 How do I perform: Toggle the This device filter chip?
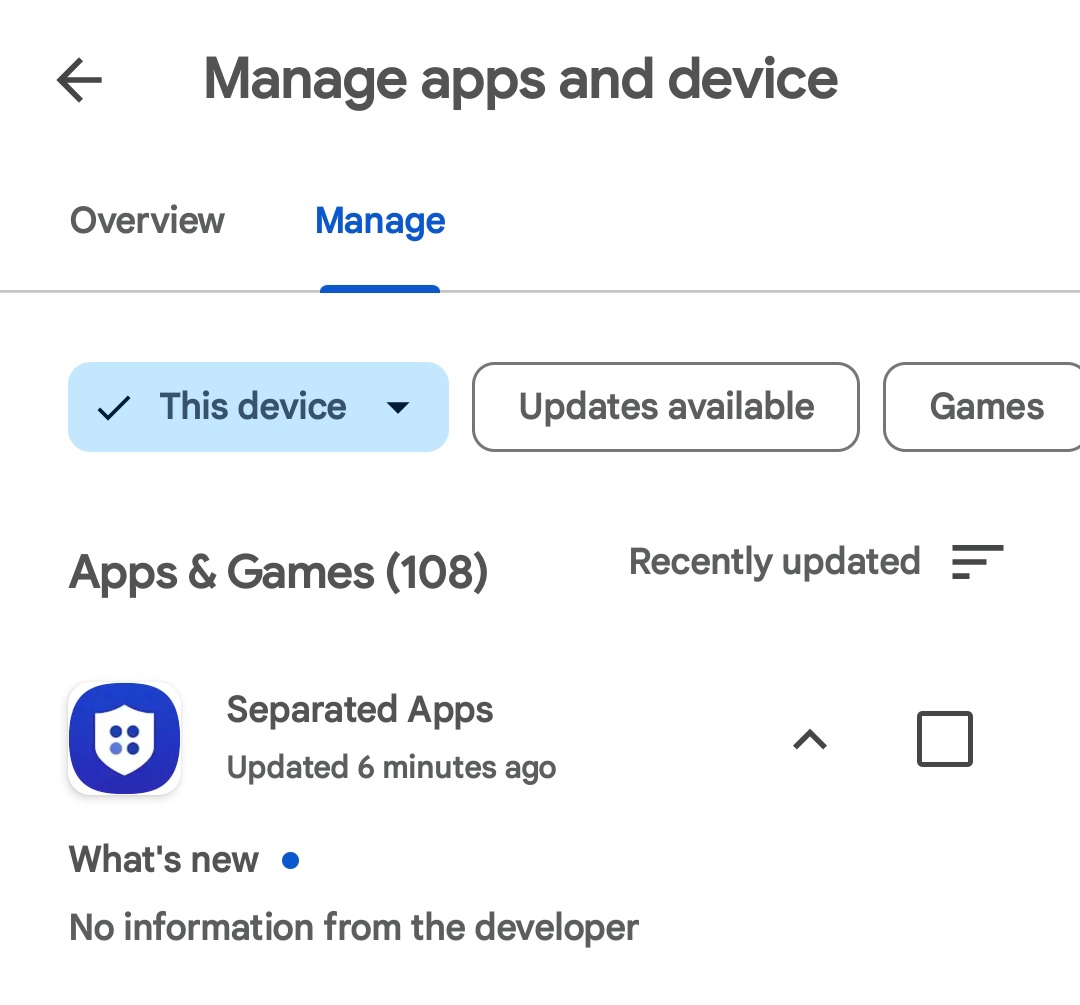tap(258, 407)
